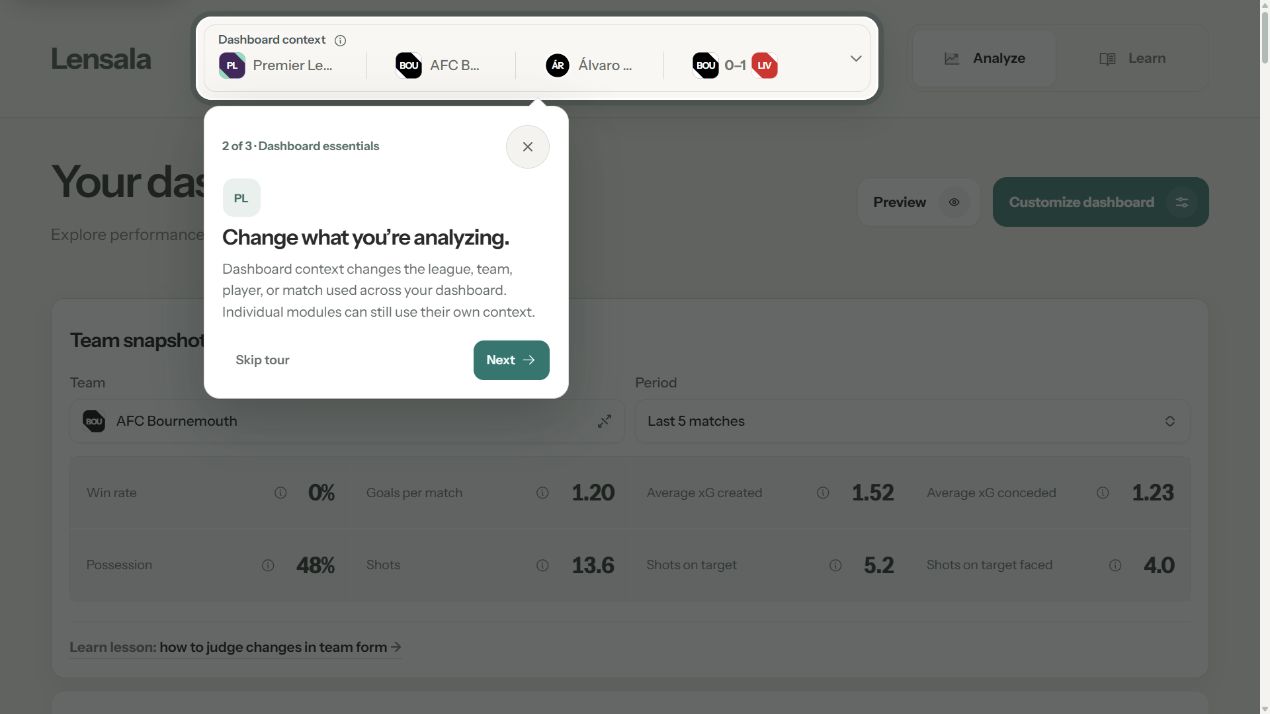Open lesson how to judge changes in team form
Viewport: 1270px width, 714px height.
236,647
